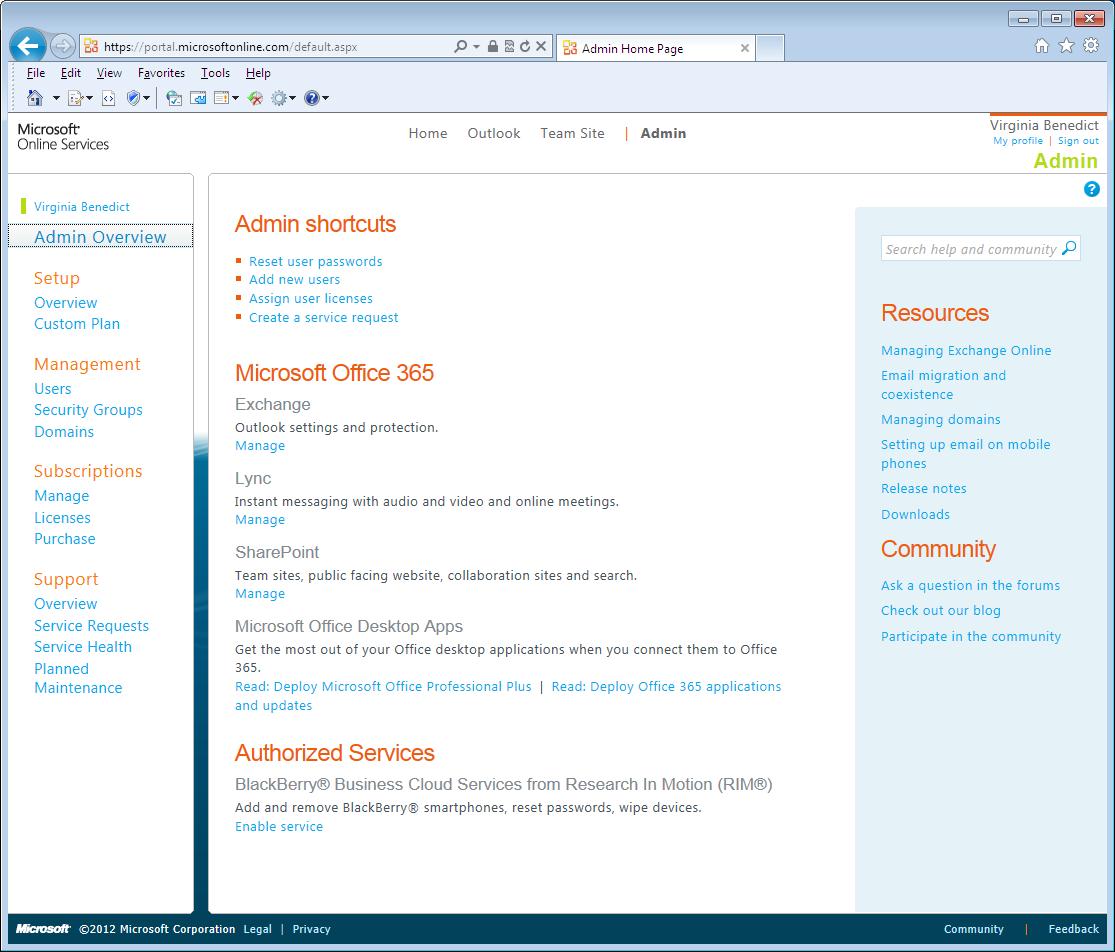1115x952 pixels.
Task: Click the blue question mark Help toolbar icon
Action: click(311, 98)
